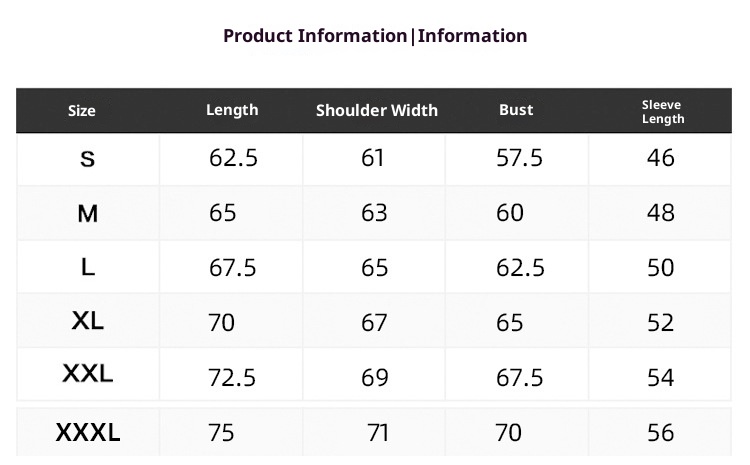Click the Length value for size S
This screenshot has width=750, height=465.
[x=233, y=158]
